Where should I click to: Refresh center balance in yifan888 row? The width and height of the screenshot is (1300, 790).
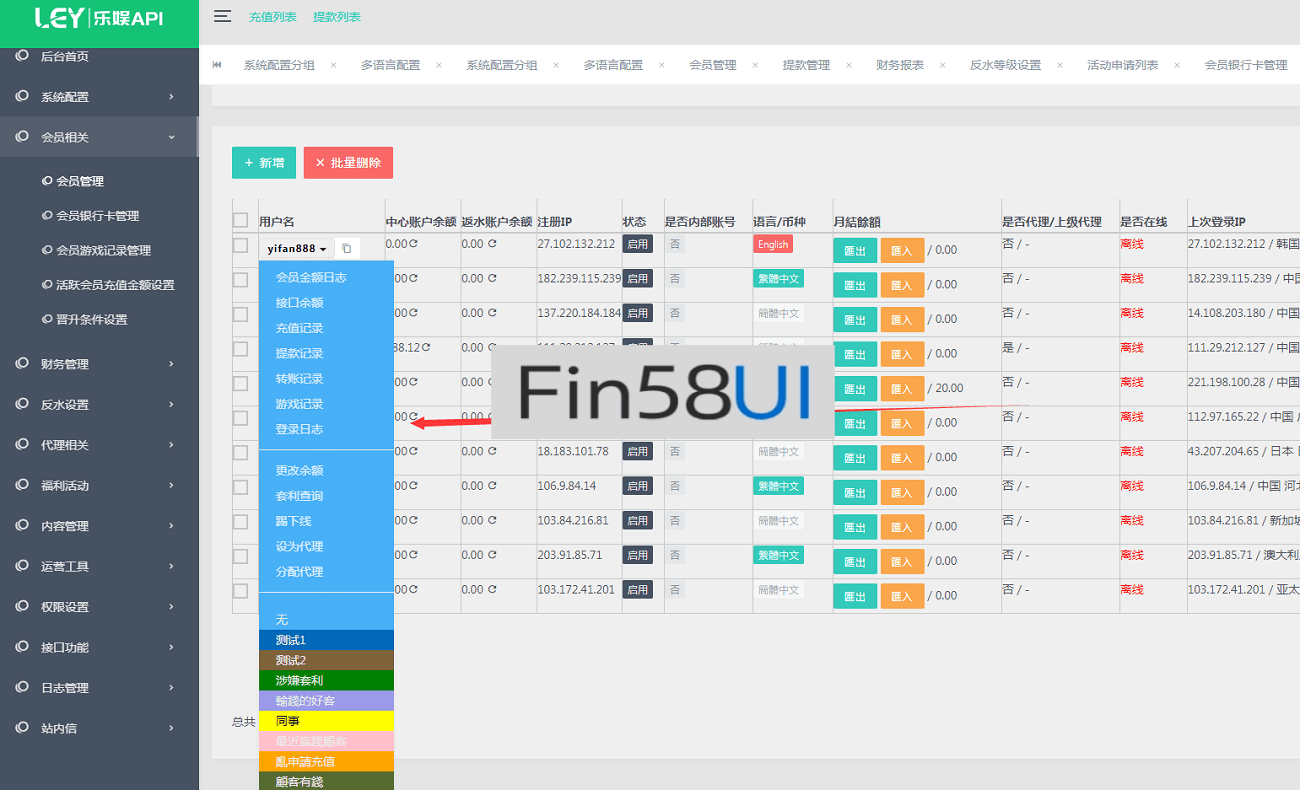[x=414, y=244]
